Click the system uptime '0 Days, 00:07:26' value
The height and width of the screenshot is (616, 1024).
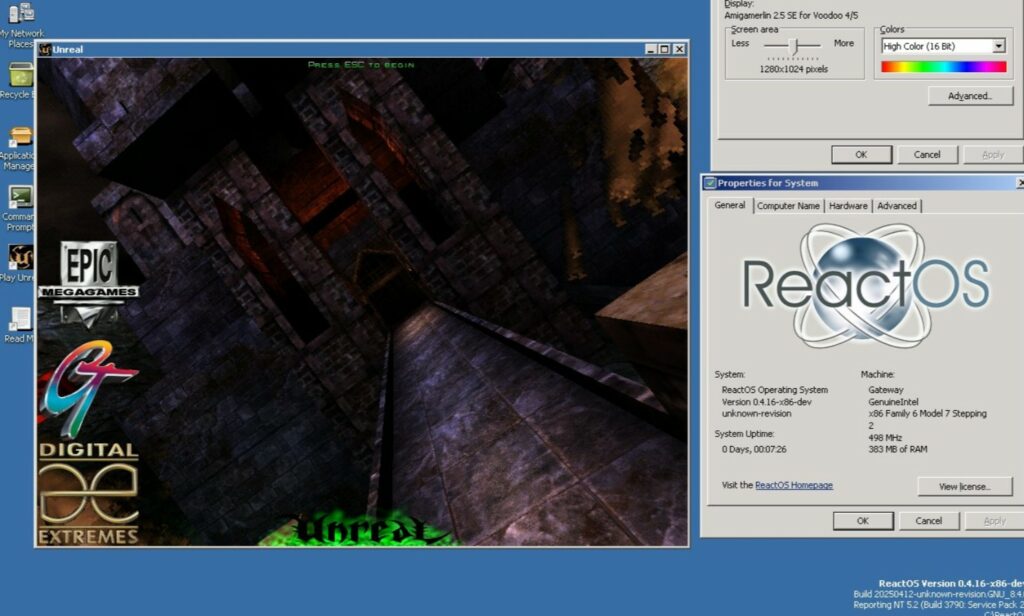point(754,449)
